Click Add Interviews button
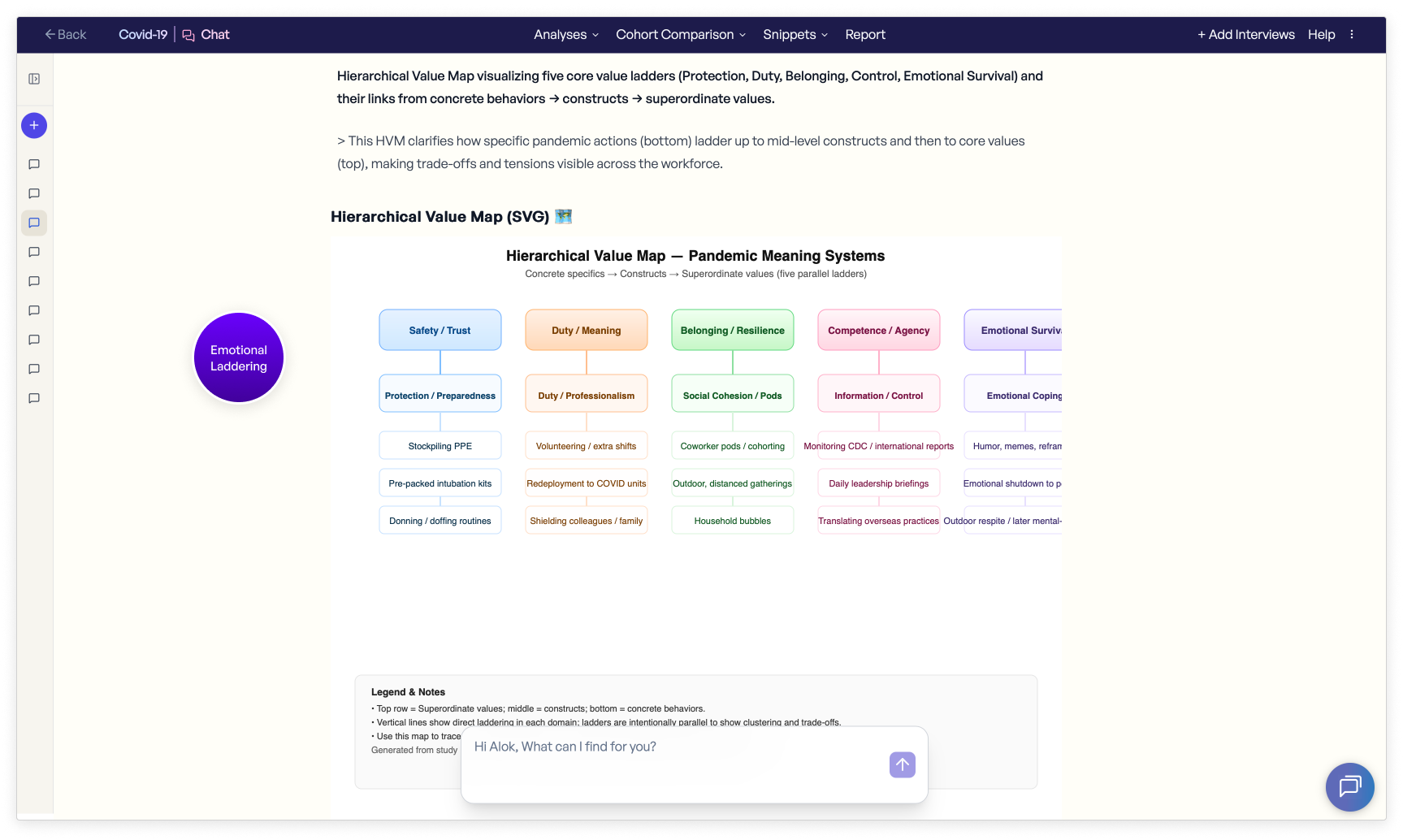This screenshot has height=840, width=1403. tap(1245, 35)
